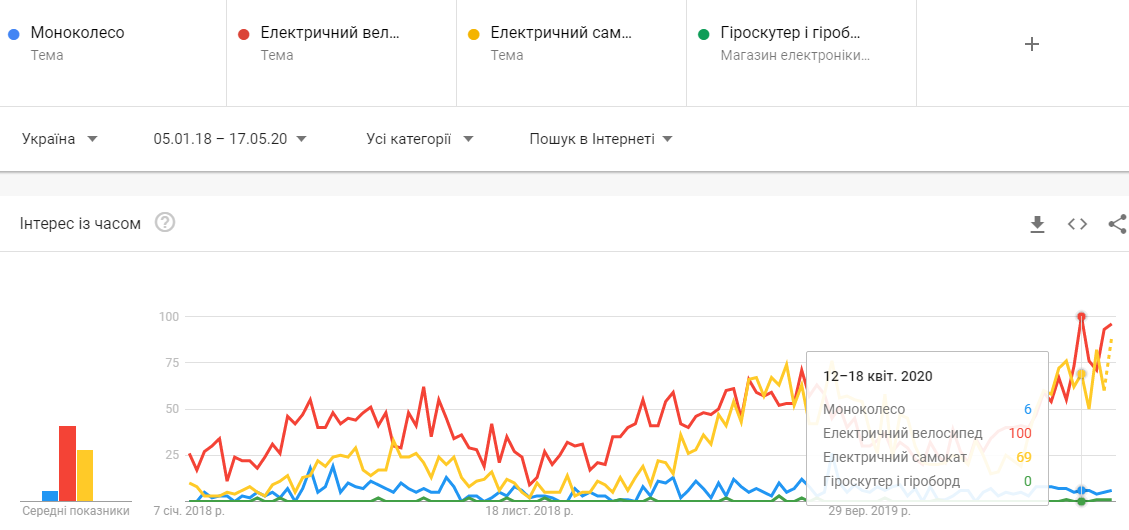Open the help icon next to Інтерес із часом
Image resolution: width=1129 pixels, height=530 pixels.
(165, 223)
